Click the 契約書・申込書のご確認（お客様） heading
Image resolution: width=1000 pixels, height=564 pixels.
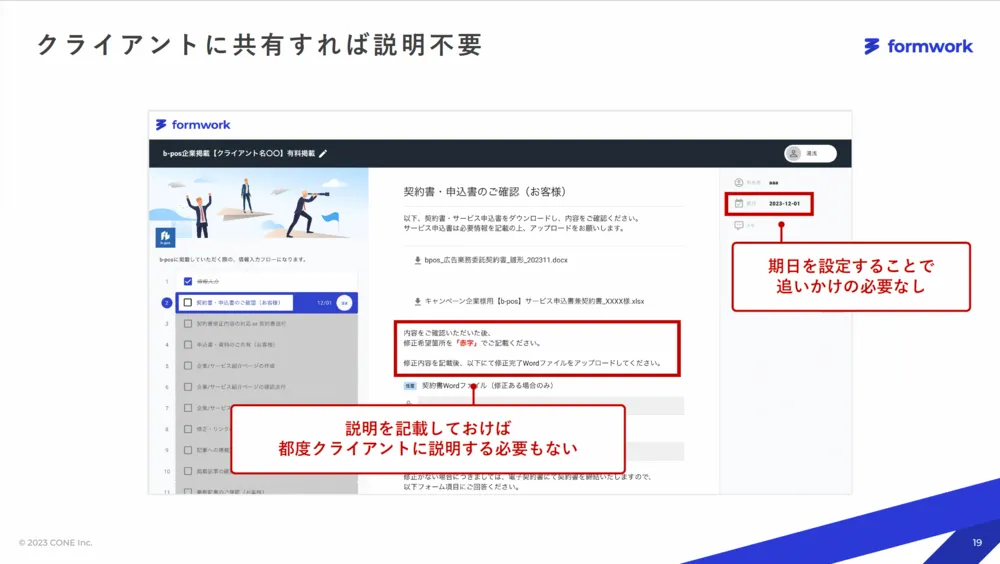485,191
